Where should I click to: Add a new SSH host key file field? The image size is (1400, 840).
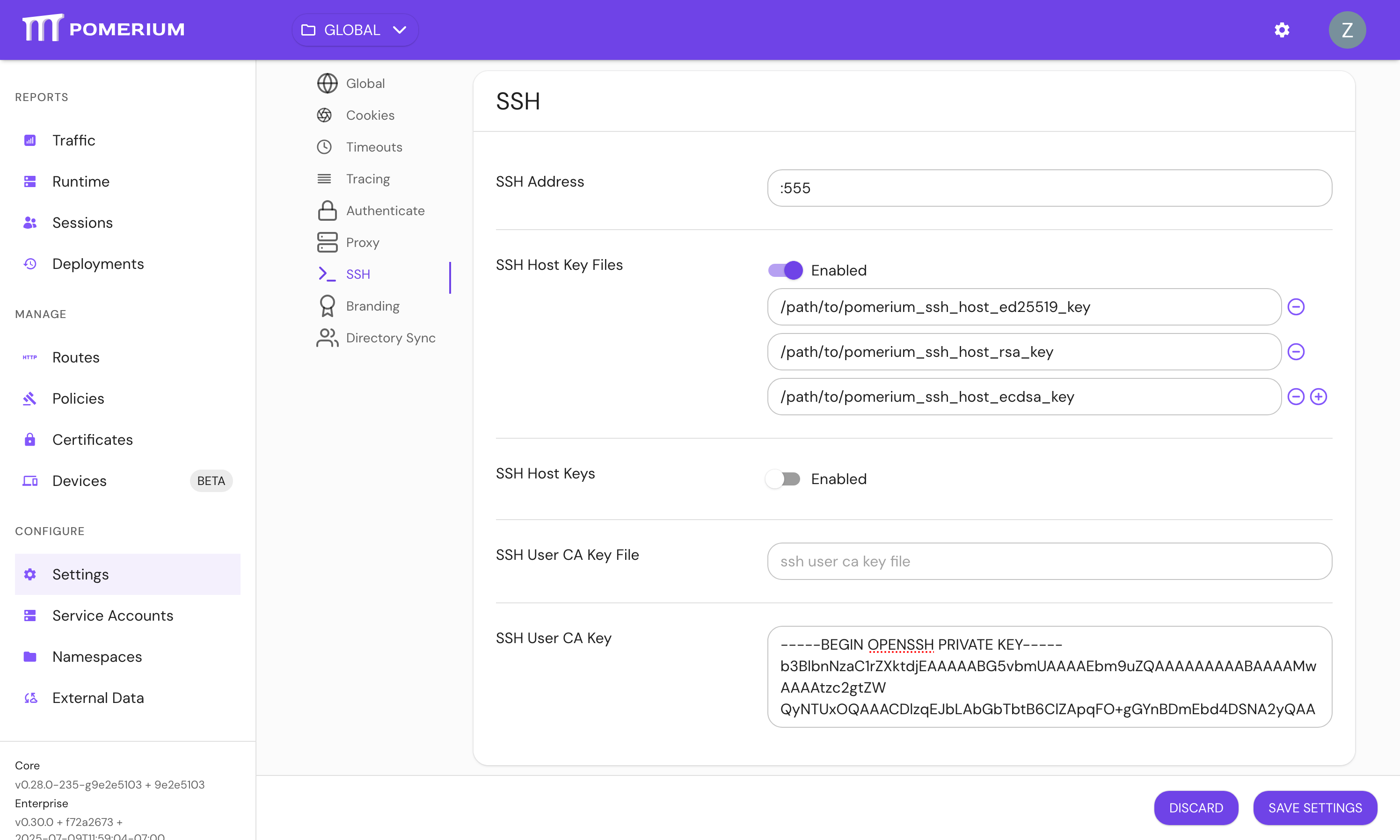1319,396
